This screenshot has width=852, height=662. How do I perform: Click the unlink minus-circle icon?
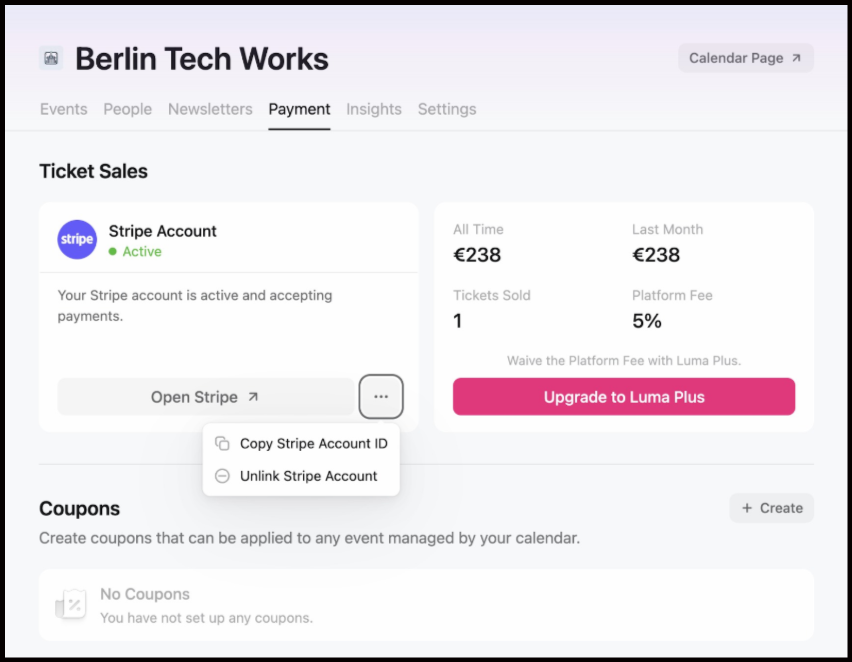(222, 477)
